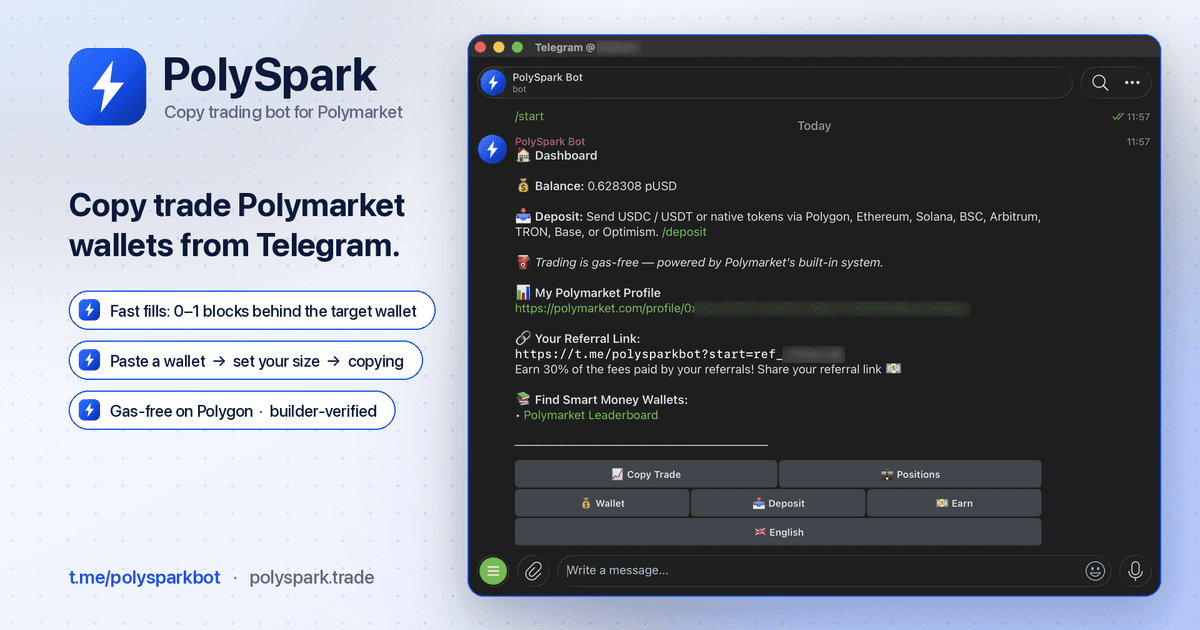Click the Deposit bot button

pos(778,503)
